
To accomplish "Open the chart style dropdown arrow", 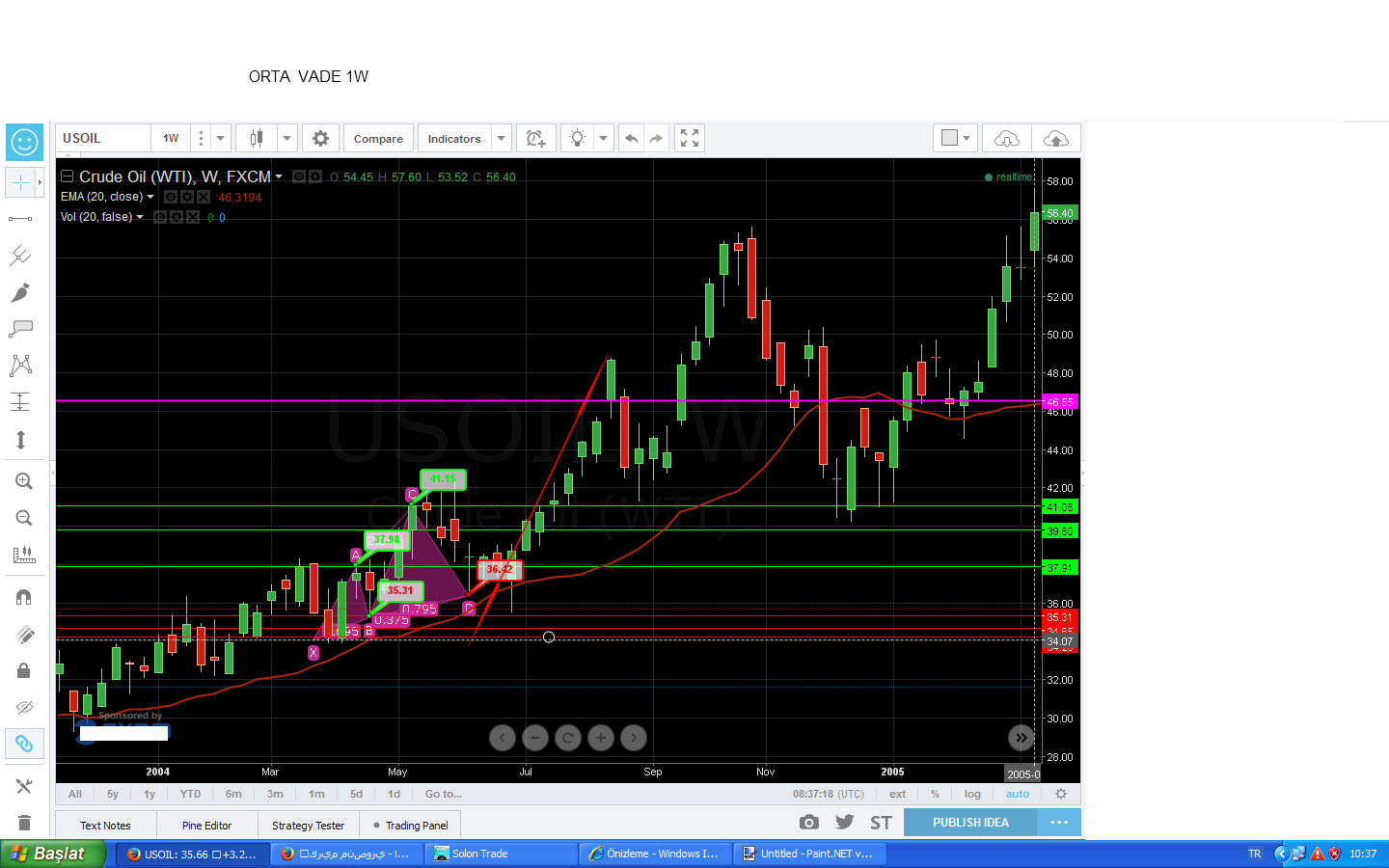I will (x=286, y=138).
